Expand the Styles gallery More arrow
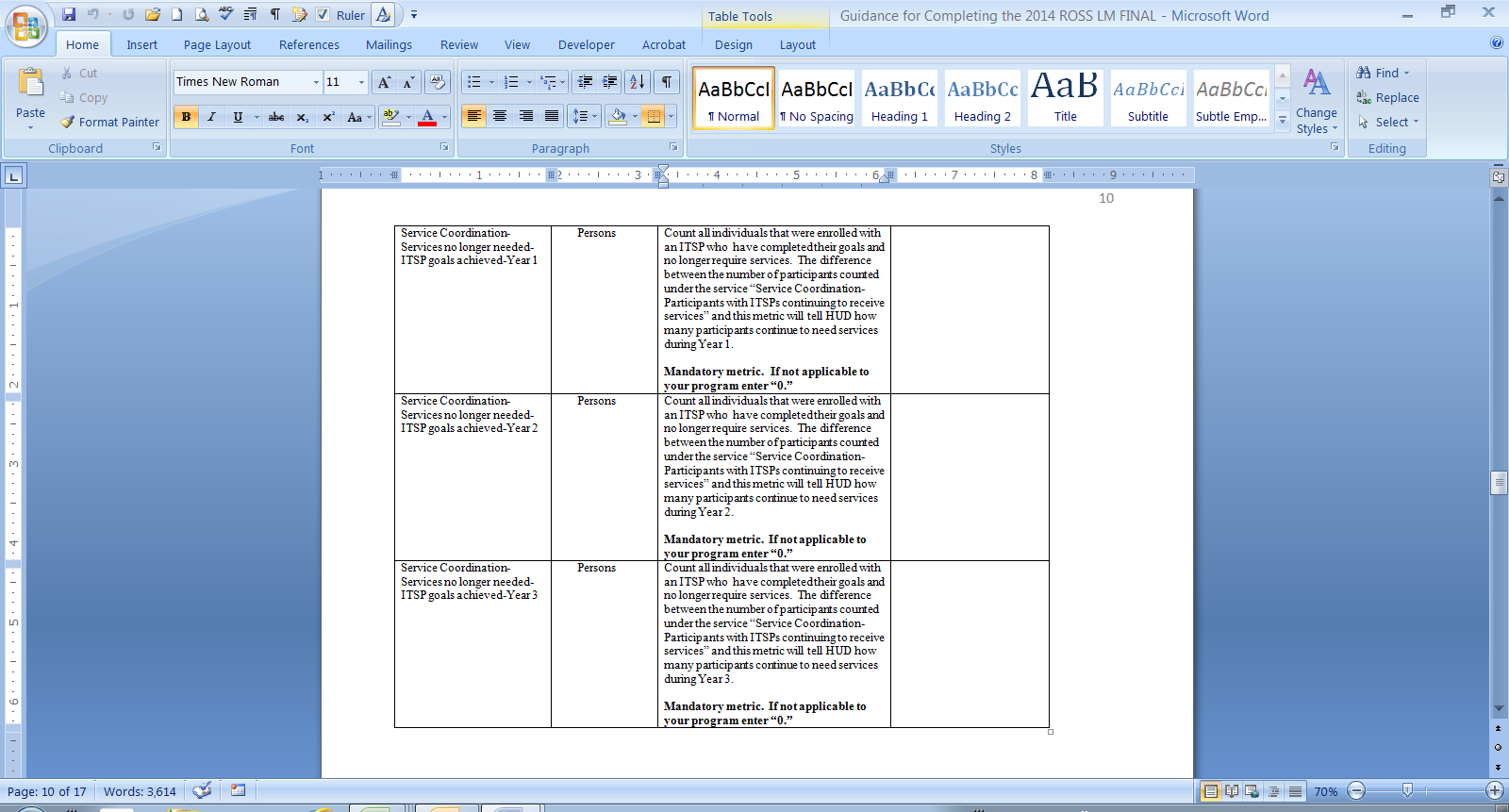Image resolution: width=1509 pixels, height=812 pixels. pos(1283,121)
